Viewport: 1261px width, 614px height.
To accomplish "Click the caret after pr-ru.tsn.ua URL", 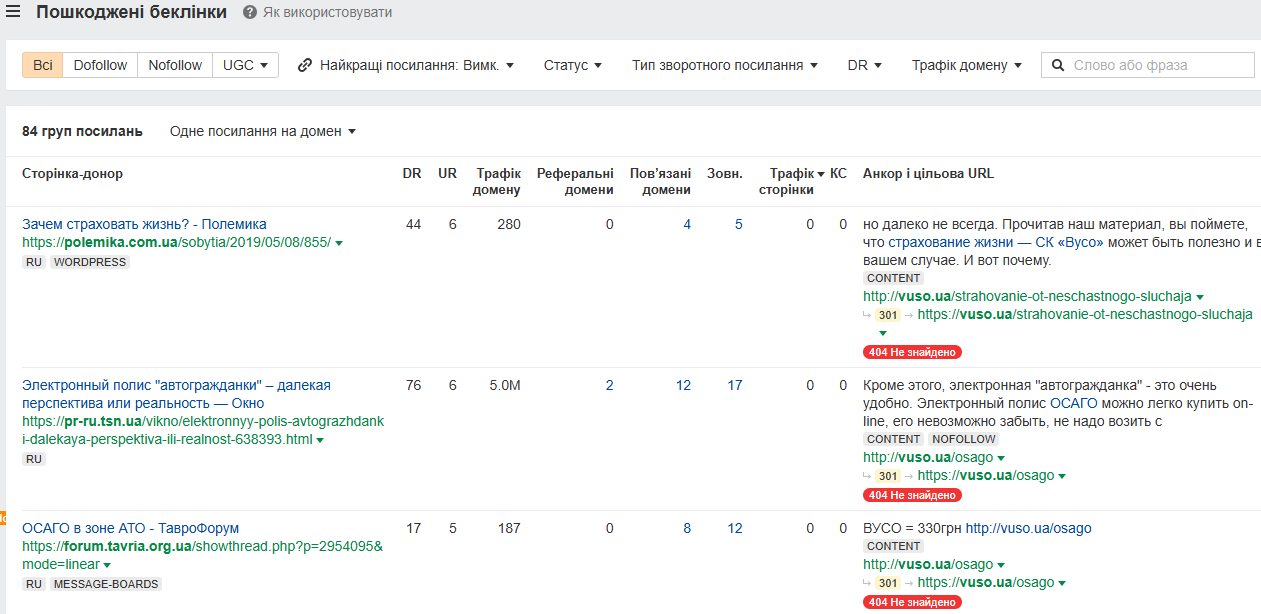I will point(320,440).
